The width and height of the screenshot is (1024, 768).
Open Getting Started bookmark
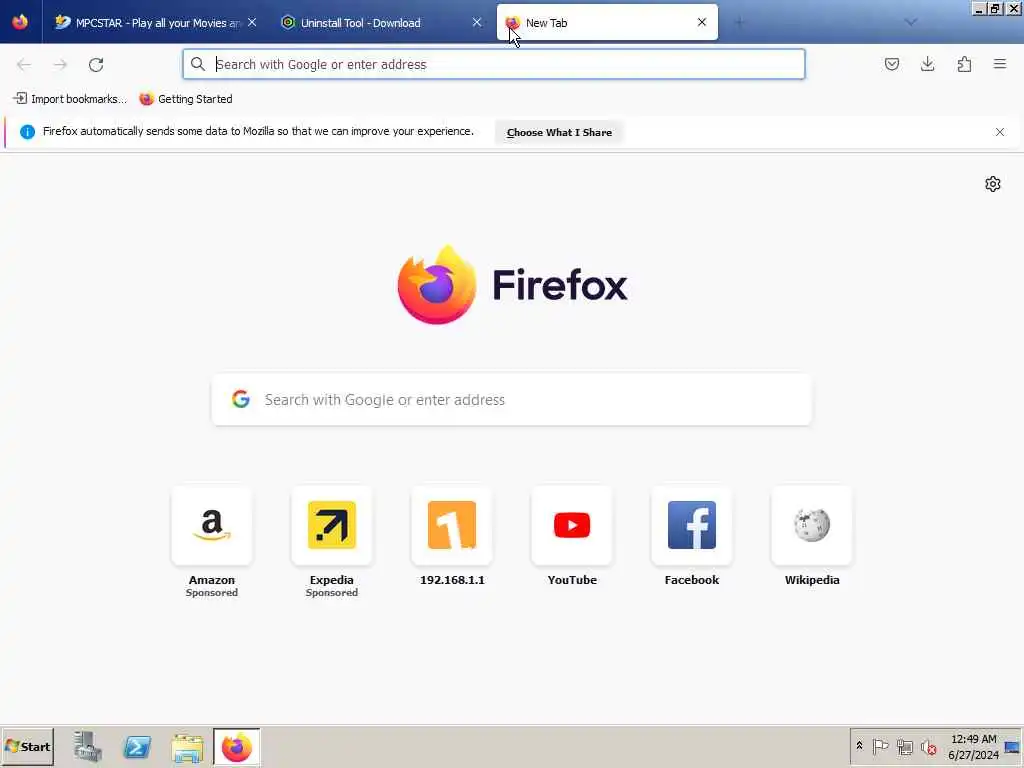click(x=186, y=99)
